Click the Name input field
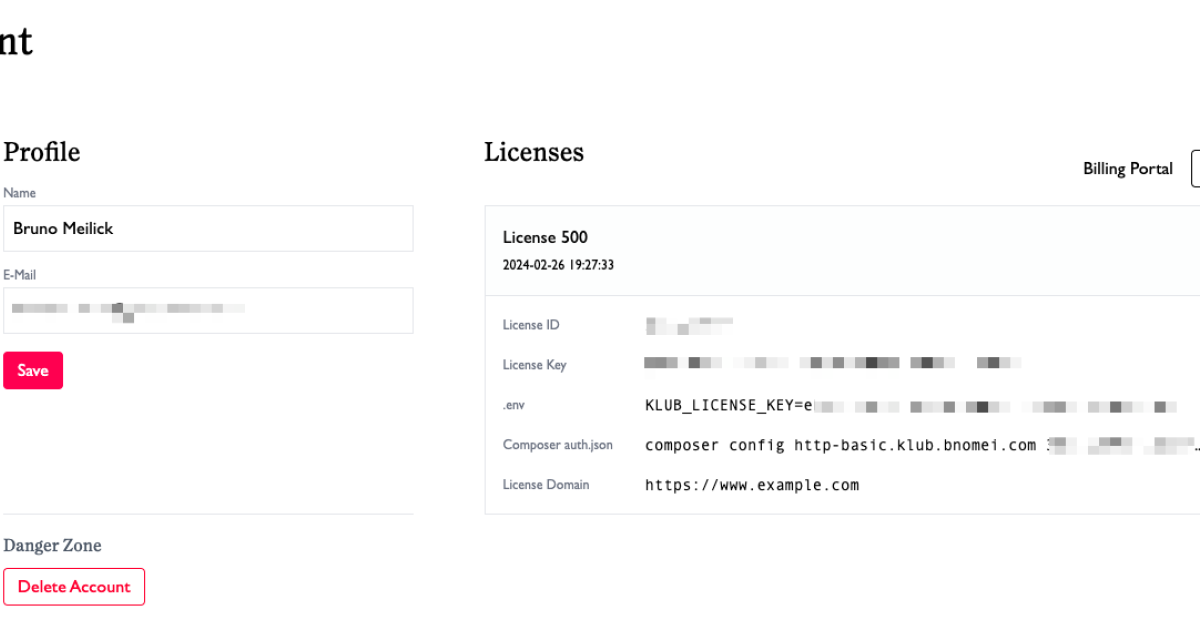 point(208,228)
